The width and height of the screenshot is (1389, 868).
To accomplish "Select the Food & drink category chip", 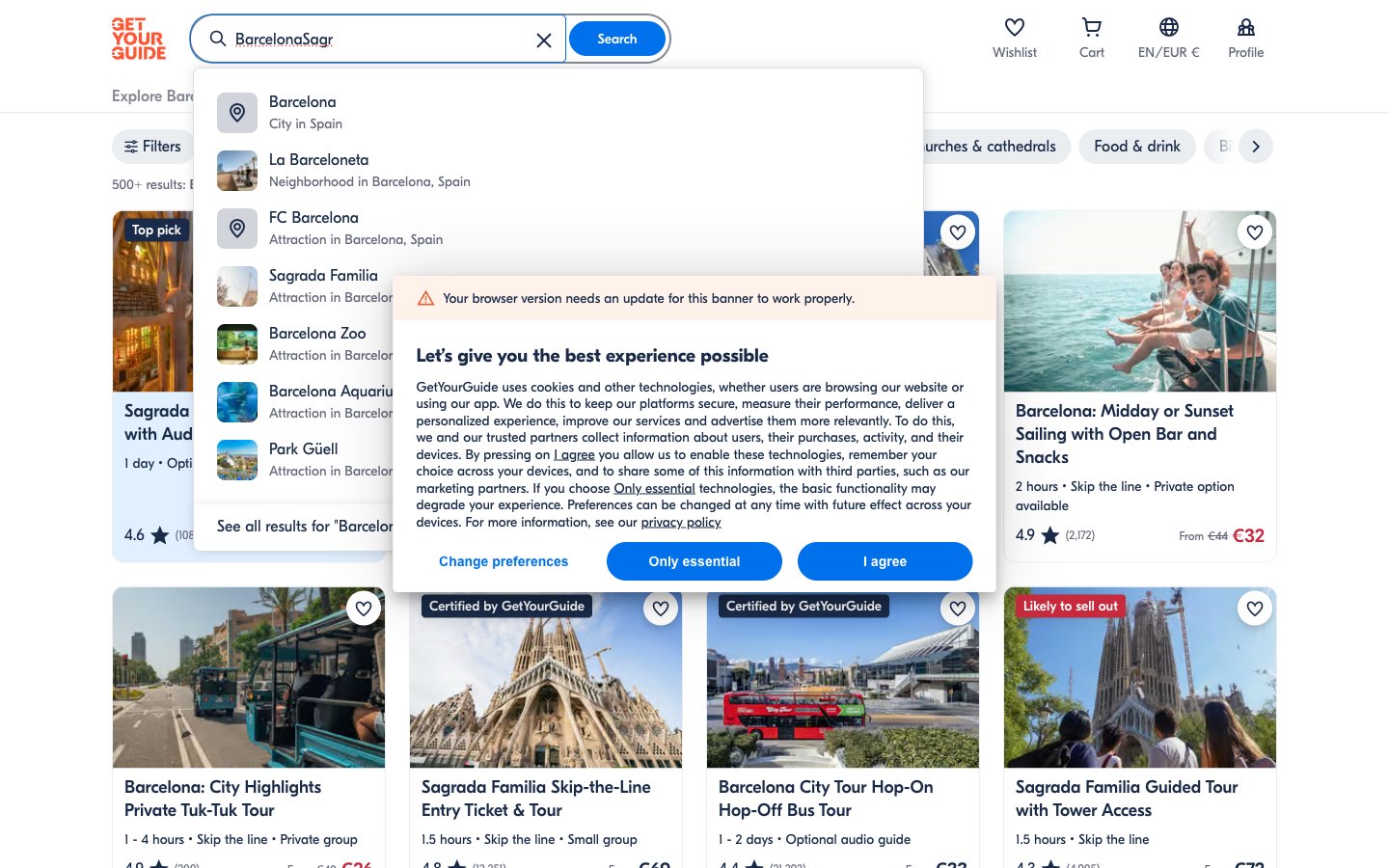I will click(1136, 147).
